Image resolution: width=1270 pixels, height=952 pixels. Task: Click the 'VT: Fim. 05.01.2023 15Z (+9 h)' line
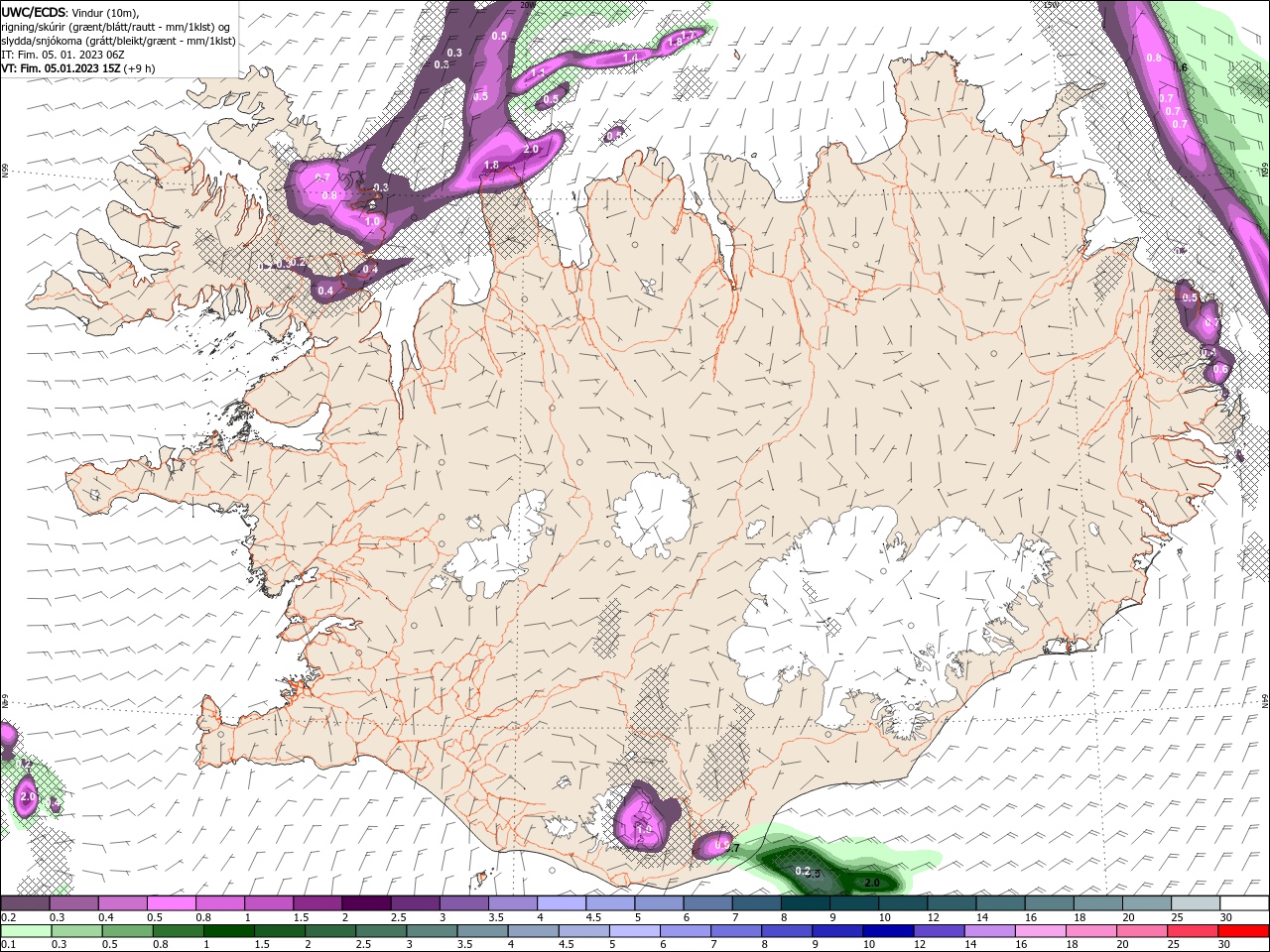click(x=77, y=68)
